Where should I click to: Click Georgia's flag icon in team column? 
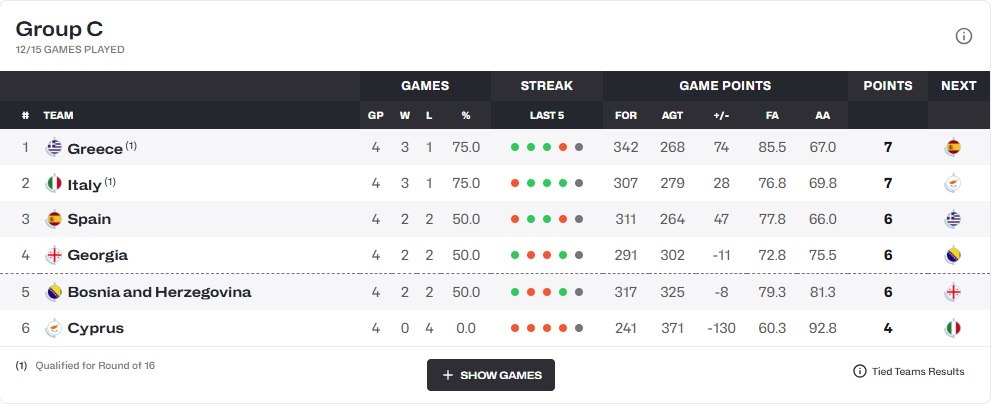54,256
